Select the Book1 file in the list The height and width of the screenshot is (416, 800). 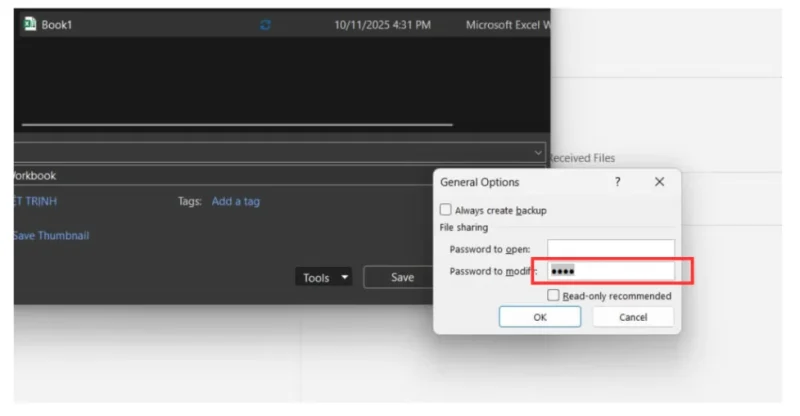tap(57, 25)
